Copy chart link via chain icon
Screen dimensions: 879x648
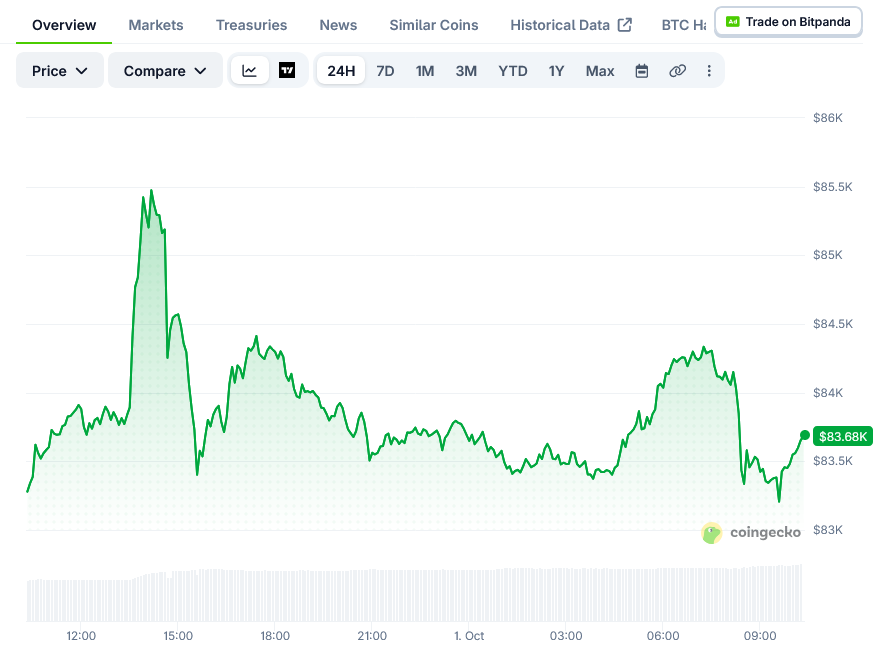click(677, 71)
